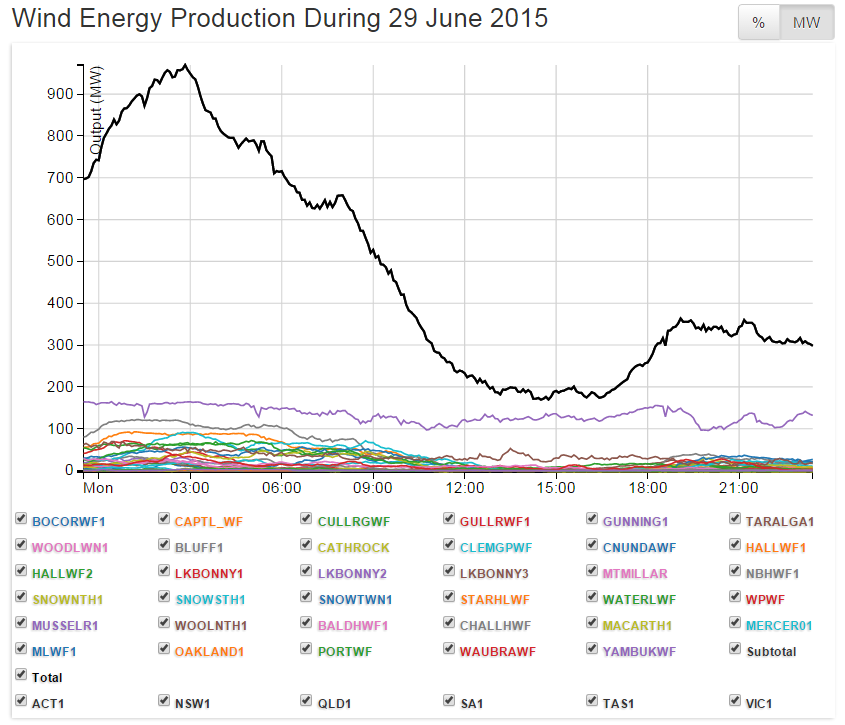Screen dimensions: 845x725
Task: Uncheck the BOCORWF1 series checkbox
Action: point(21,520)
